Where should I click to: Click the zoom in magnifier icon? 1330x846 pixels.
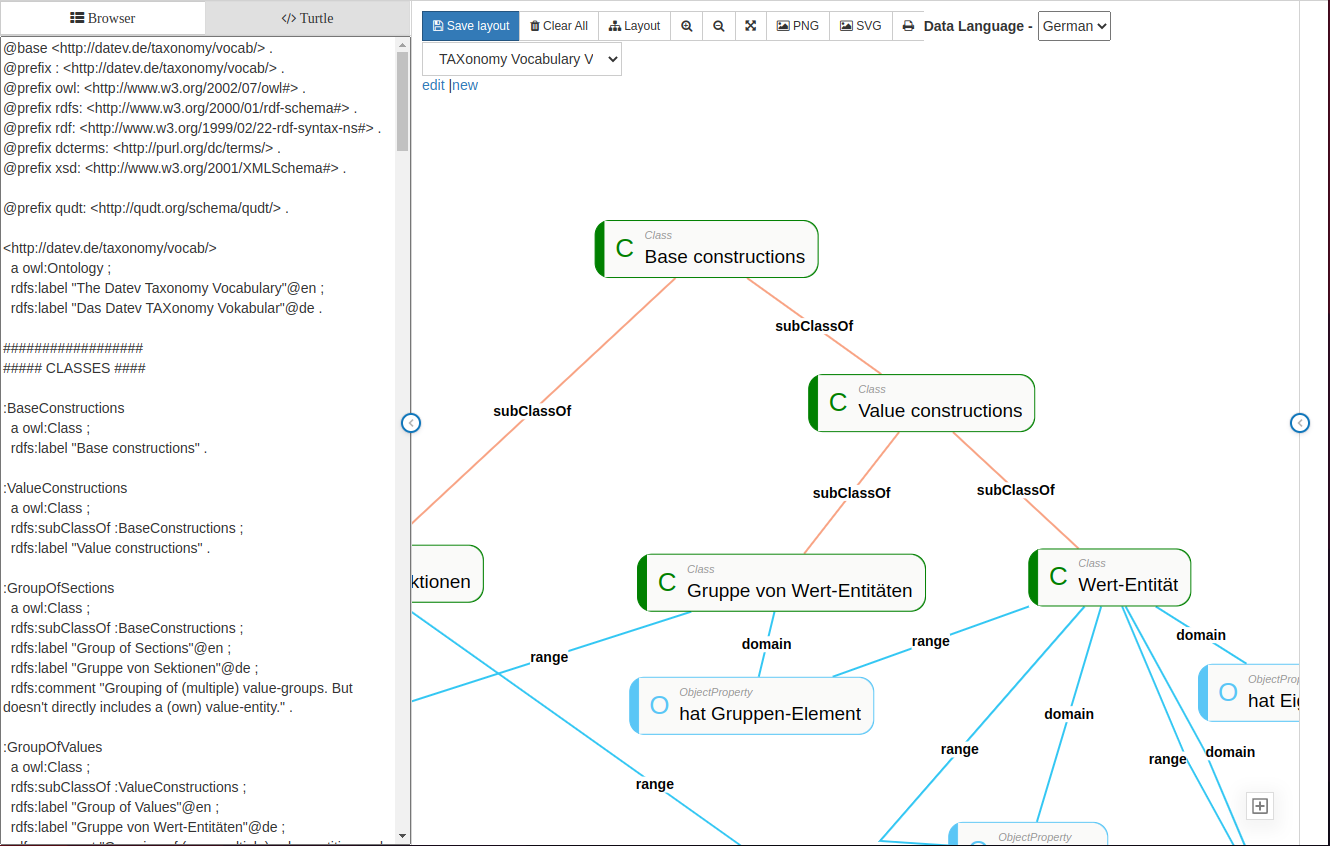[x=687, y=26]
